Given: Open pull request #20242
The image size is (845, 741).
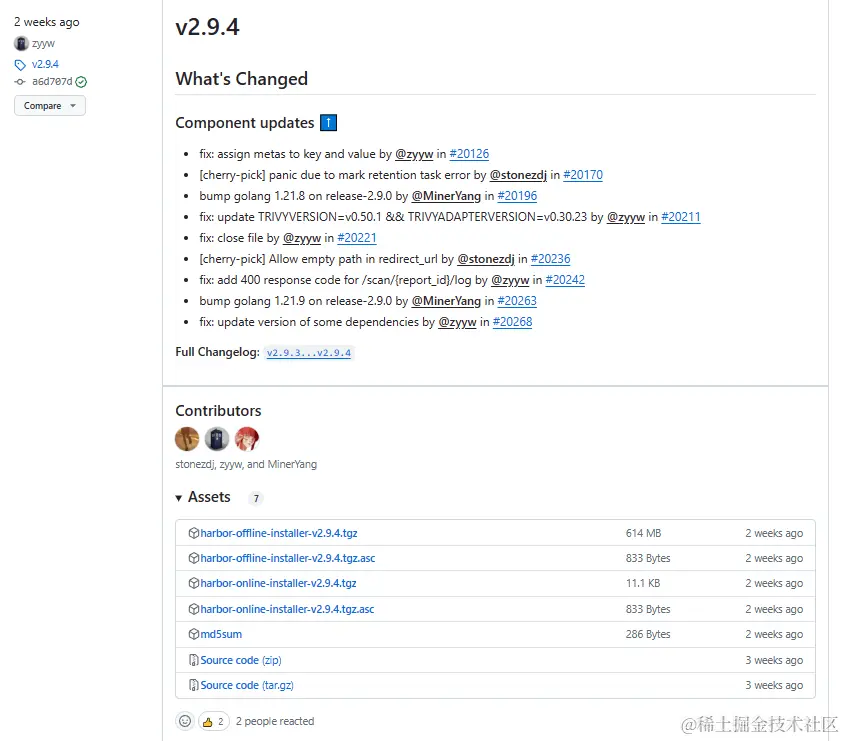Looking at the screenshot, I should [x=565, y=280].
